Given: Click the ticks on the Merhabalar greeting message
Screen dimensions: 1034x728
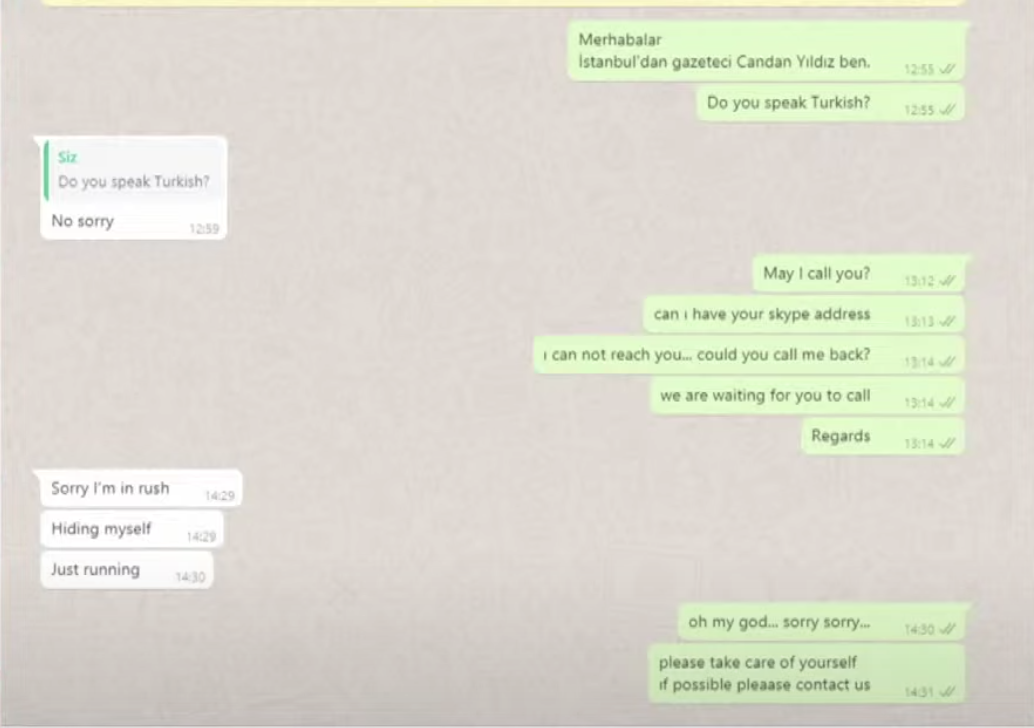Looking at the screenshot, I should 947,69.
